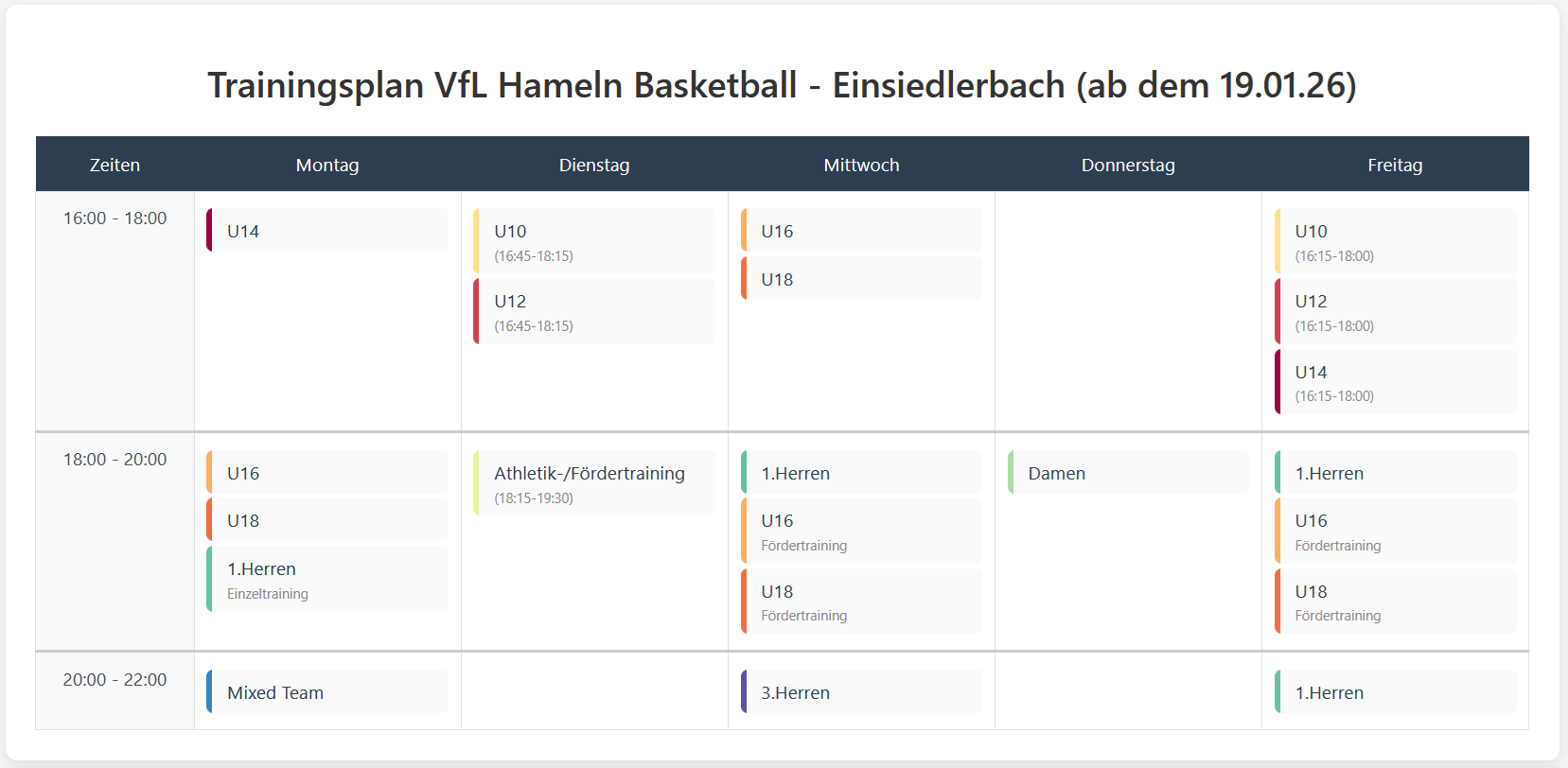Select the 3.Herren entry on Mittwoch

(x=861, y=692)
